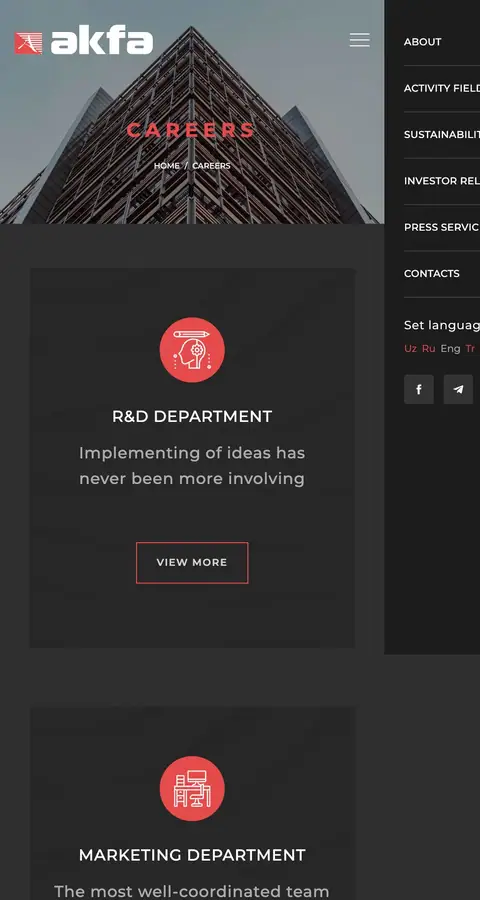480x900 pixels.
Task: Open the Sustainability menu item
Action: (442, 134)
